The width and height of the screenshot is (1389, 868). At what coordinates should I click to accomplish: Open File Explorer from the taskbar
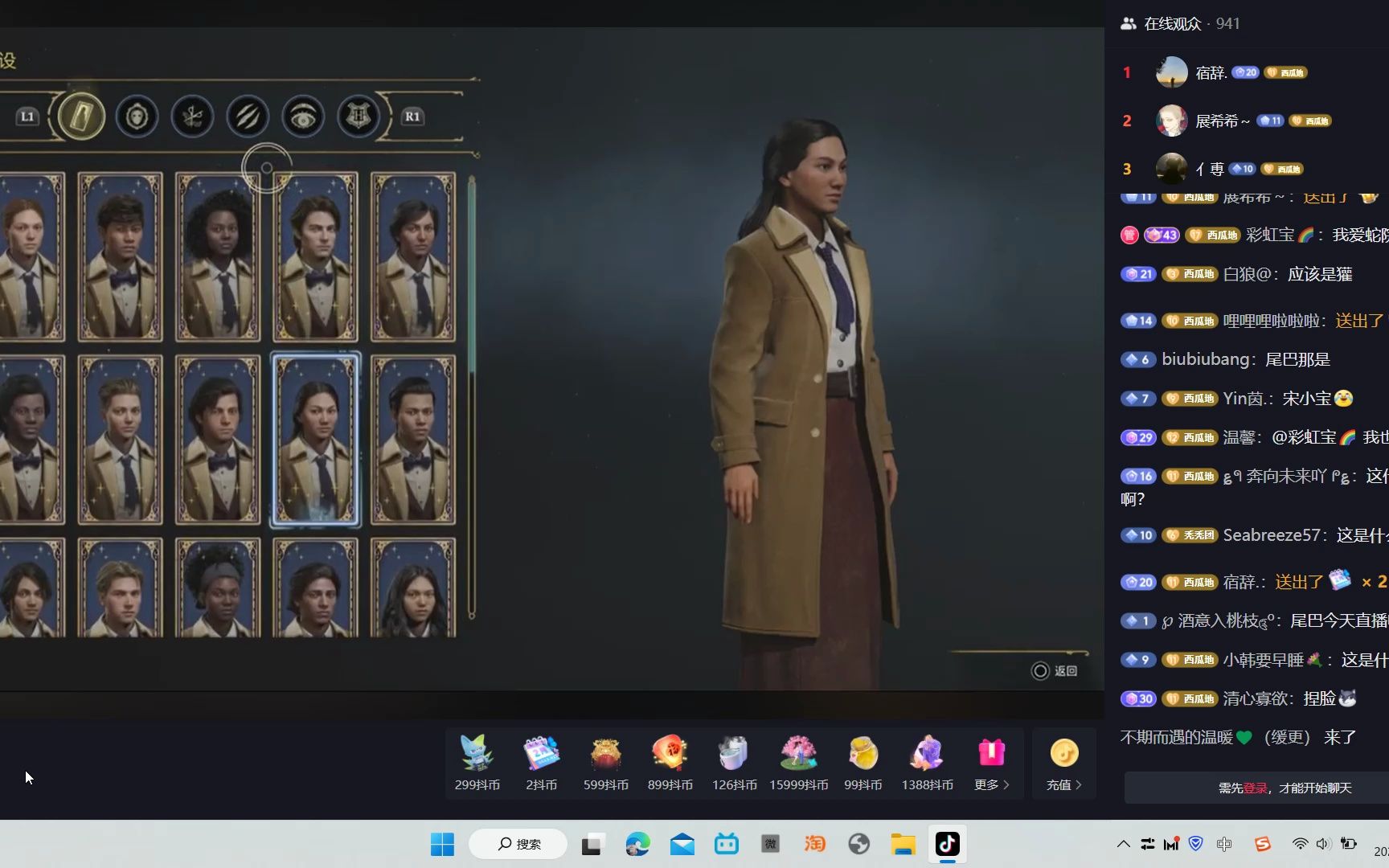click(x=903, y=844)
